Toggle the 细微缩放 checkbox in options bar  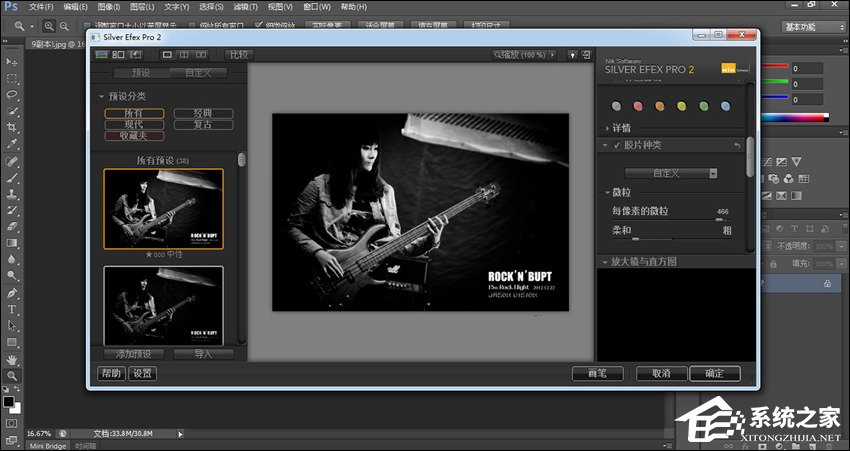[259, 25]
